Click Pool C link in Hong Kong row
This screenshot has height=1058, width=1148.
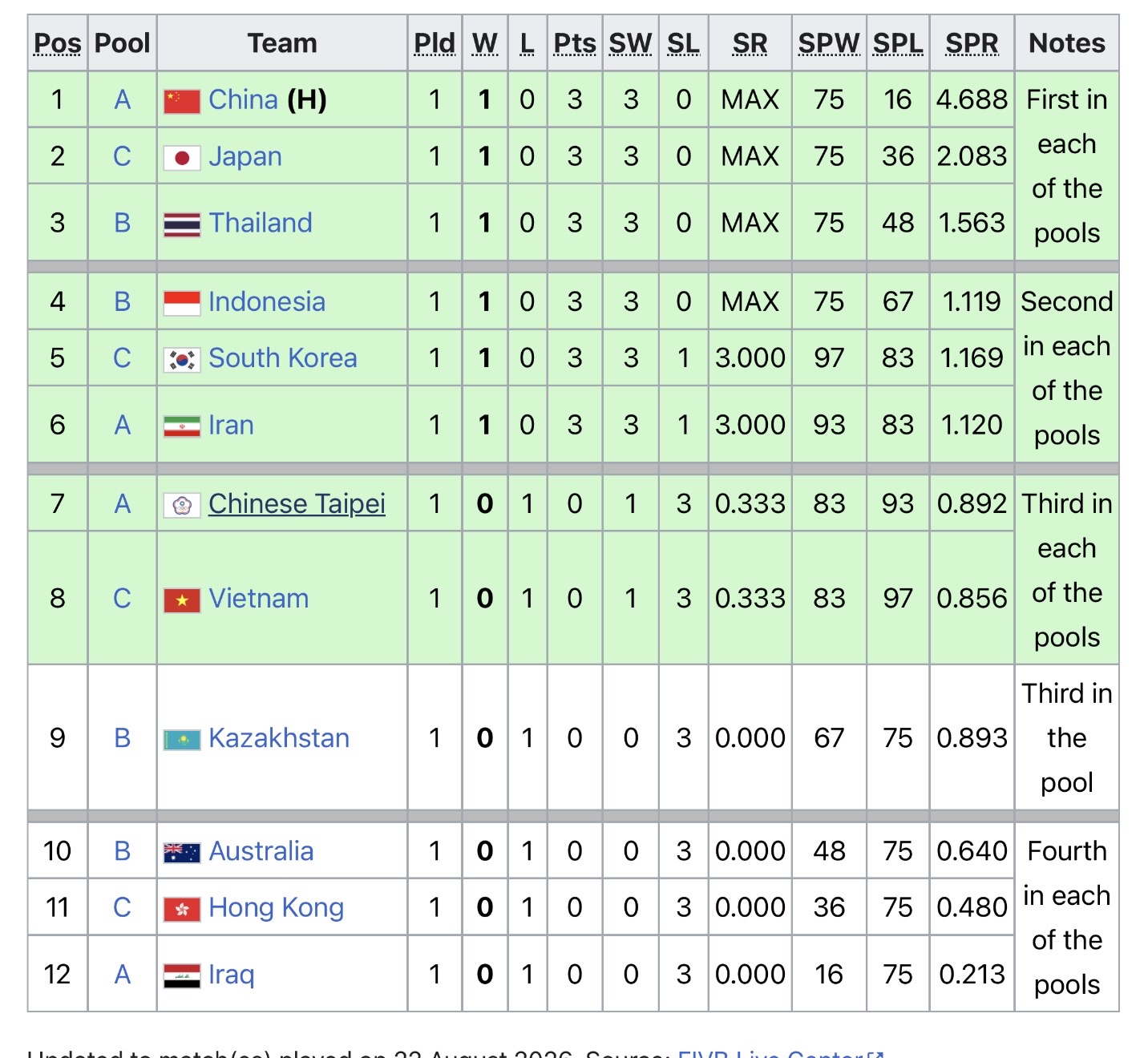coord(122,907)
